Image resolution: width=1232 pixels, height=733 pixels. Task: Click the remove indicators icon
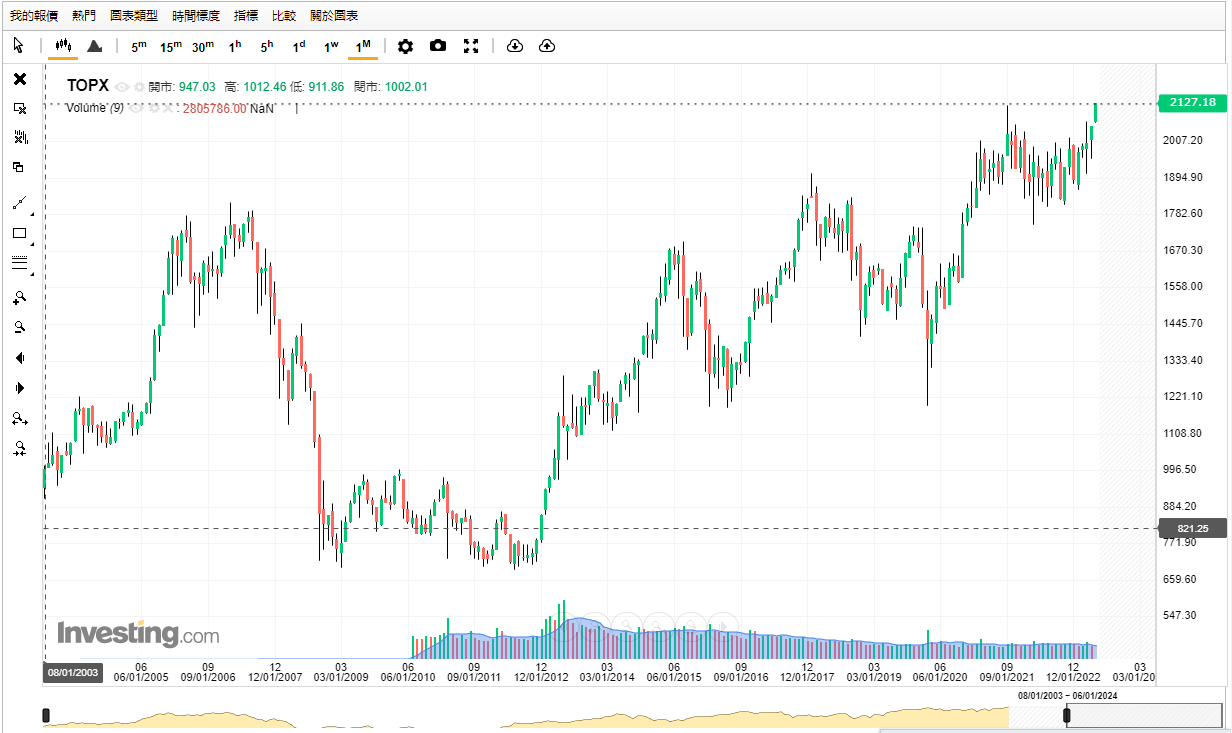[20, 137]
